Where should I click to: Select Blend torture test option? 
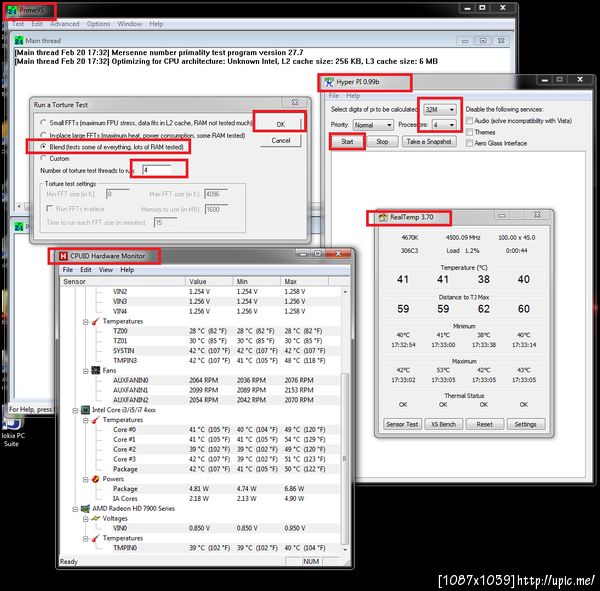[x=43, y=147]
